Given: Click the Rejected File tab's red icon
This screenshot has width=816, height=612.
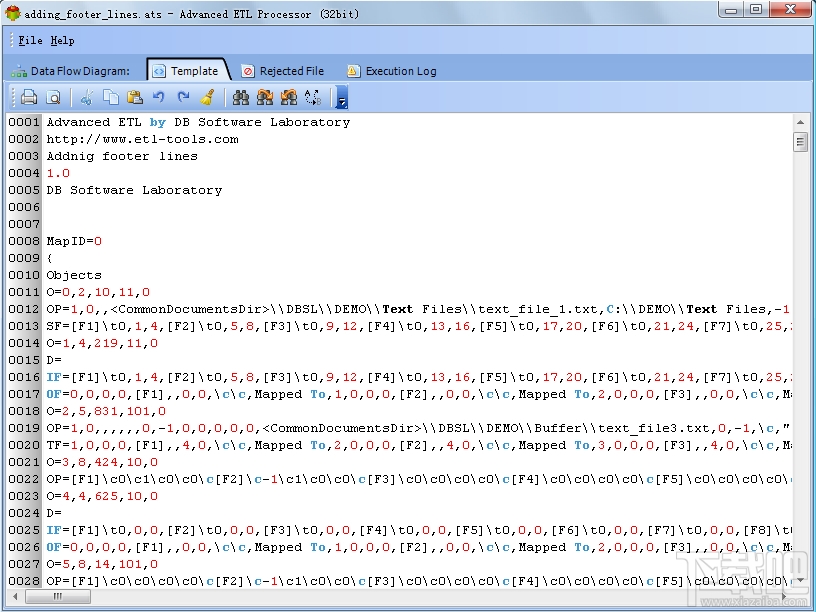Looking at the screenshot, I should coord(248,71).
